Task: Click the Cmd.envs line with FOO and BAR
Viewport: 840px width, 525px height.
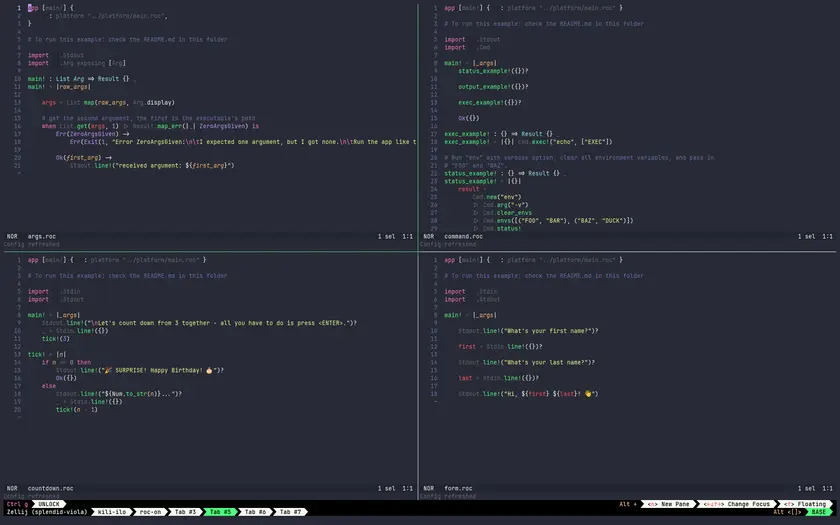Action: (x=553, y=221)
